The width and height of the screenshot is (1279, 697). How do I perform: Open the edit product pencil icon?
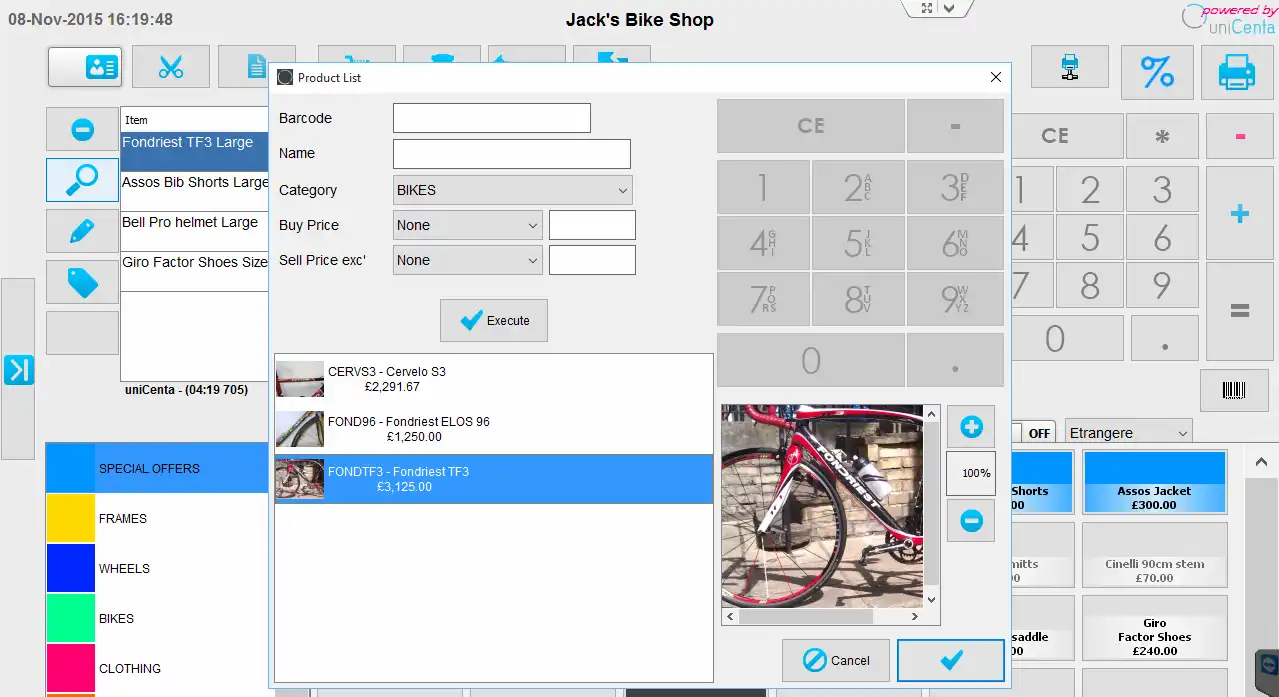(82, 231)
